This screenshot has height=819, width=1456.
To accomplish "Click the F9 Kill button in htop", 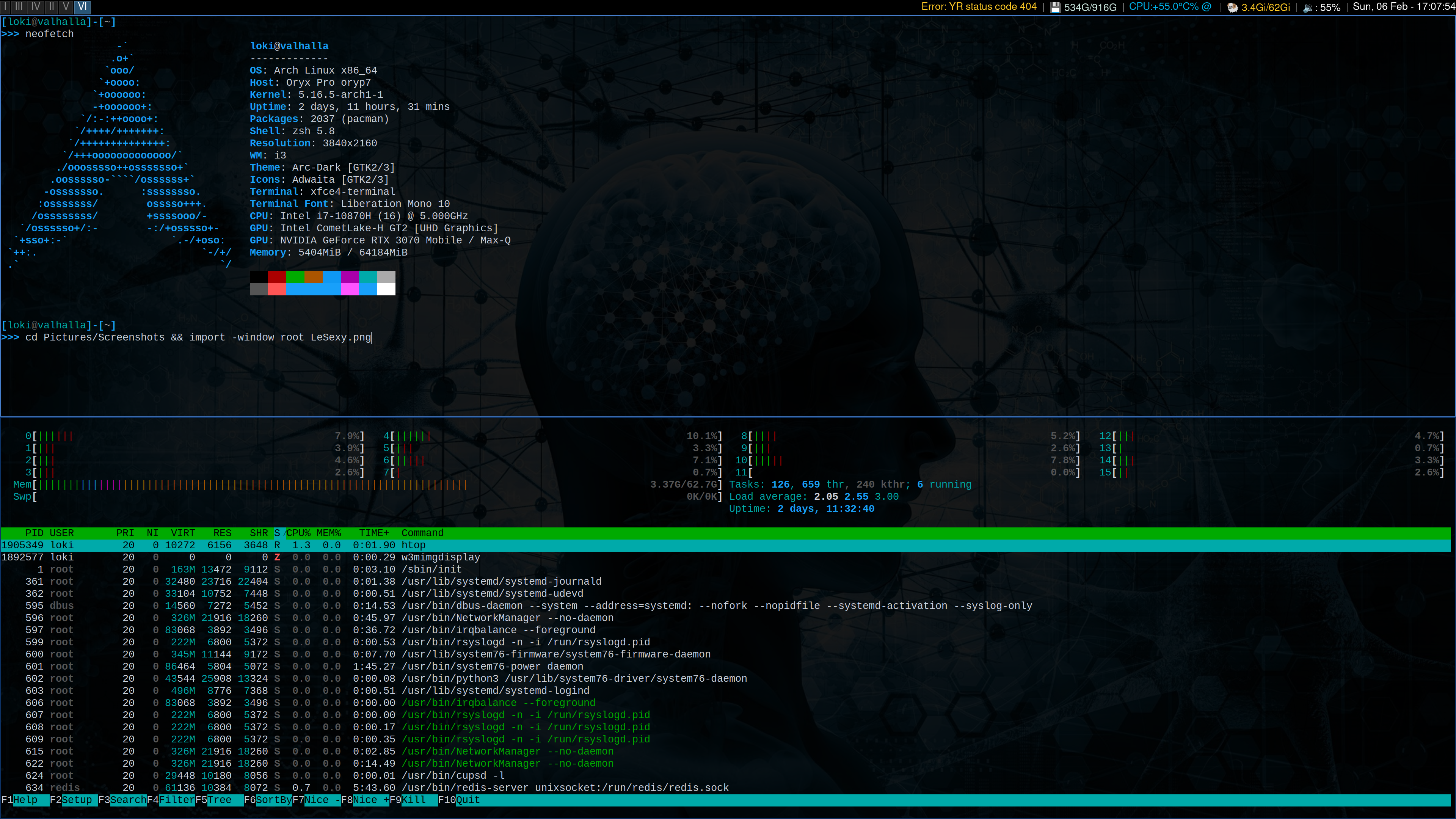I will pyautogui.click(x=414, y=800).
